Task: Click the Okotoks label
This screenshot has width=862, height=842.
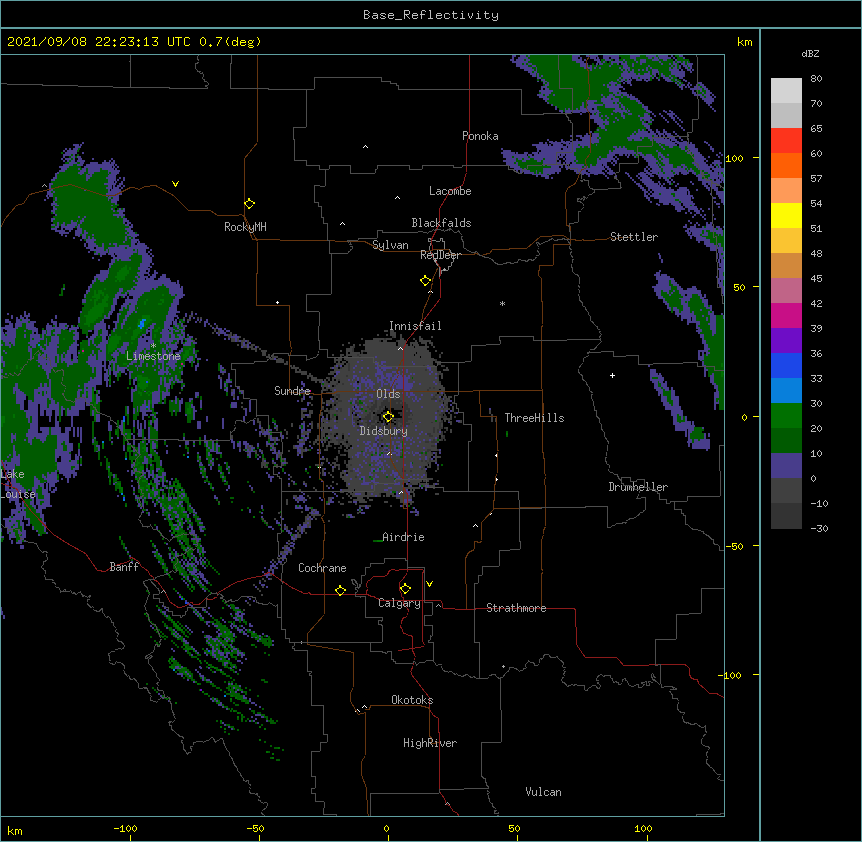Action: pos(412,700)
